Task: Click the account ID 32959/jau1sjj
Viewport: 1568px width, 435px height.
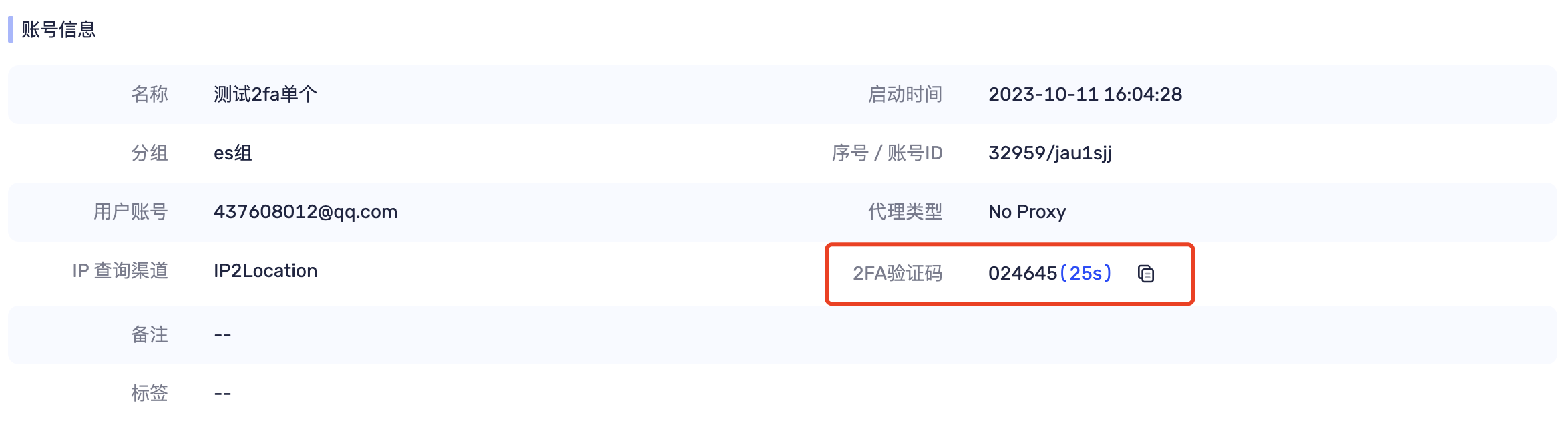Action: coord(1050,153)
